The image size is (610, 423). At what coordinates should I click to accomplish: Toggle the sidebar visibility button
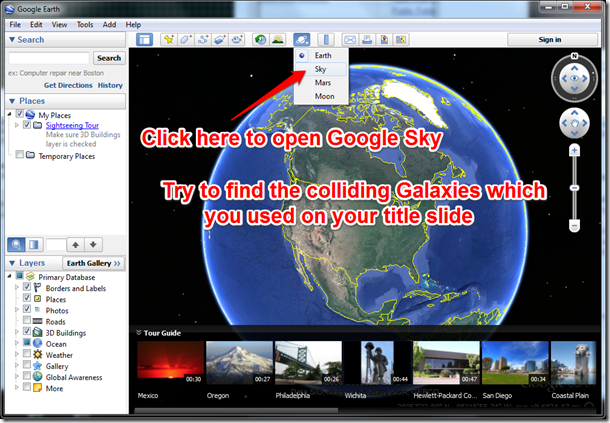click(x=144, y=40)
